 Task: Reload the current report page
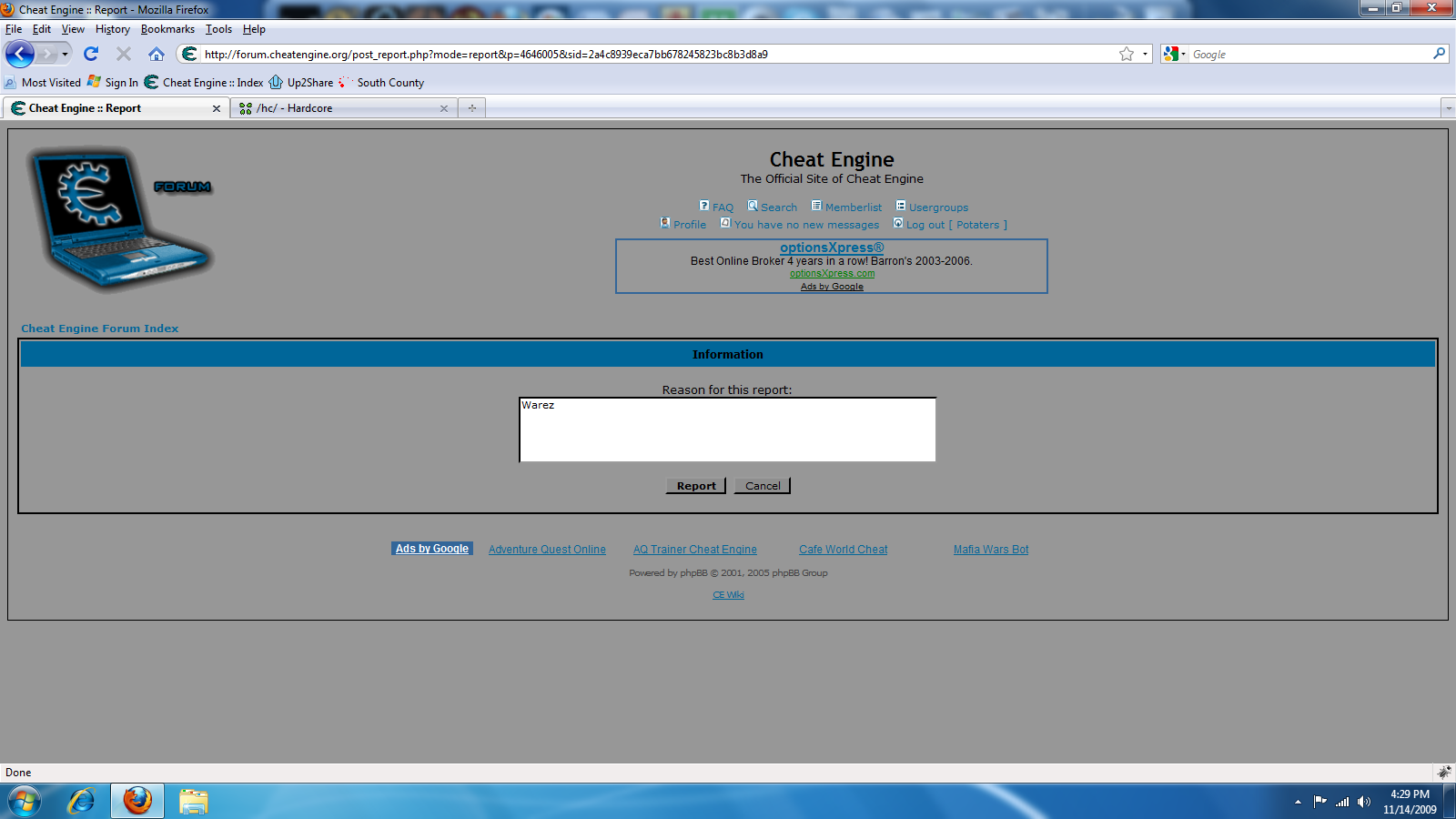point(91,54)
